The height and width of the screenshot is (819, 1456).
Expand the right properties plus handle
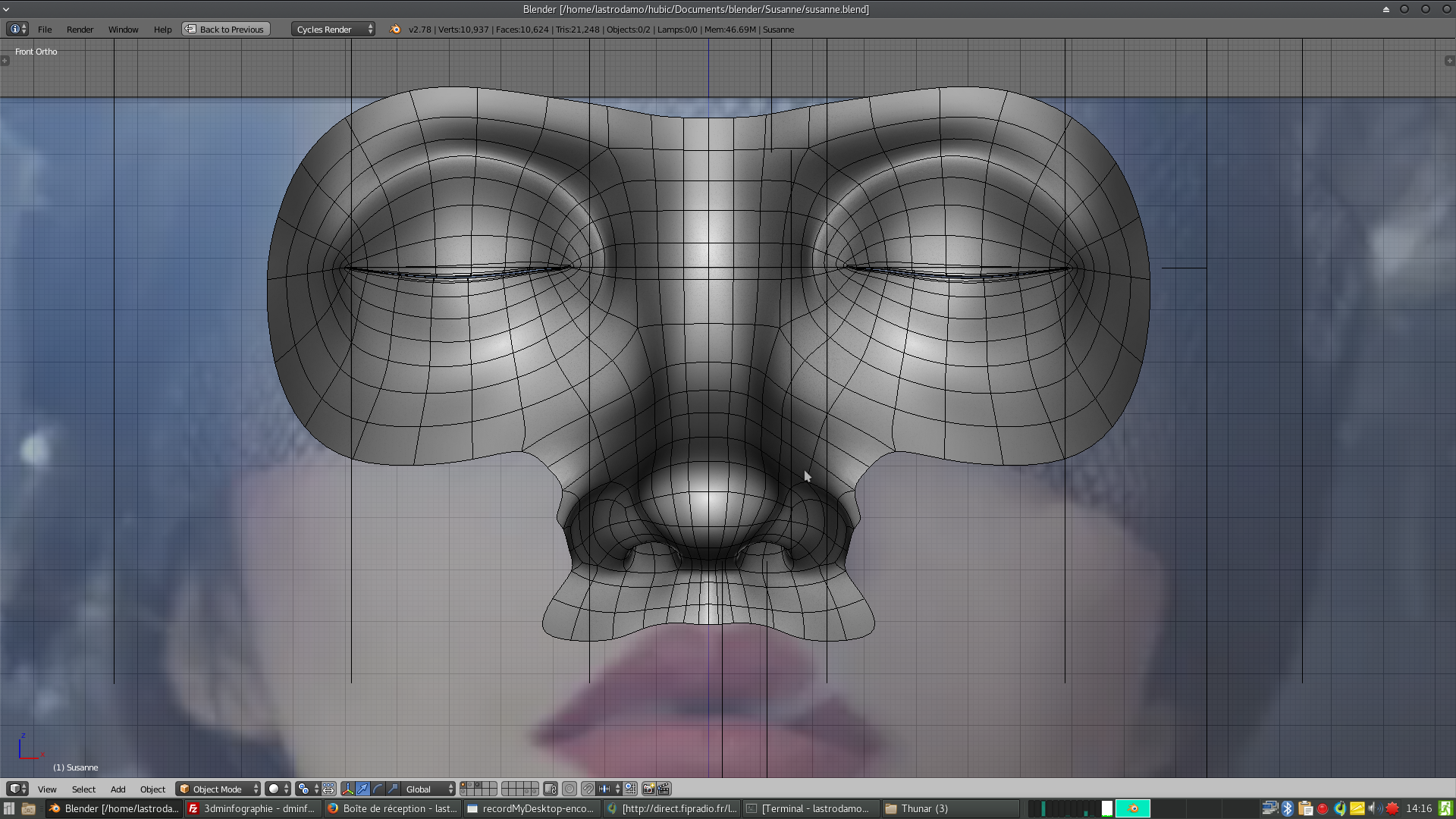pyautogui.click(x=1450, y=61)
